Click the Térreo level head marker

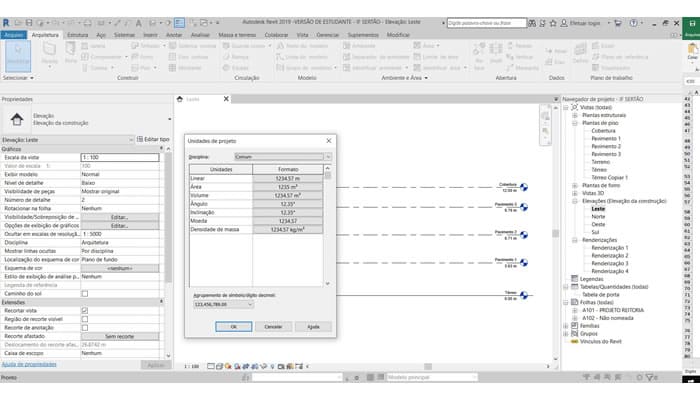(524, 295)
